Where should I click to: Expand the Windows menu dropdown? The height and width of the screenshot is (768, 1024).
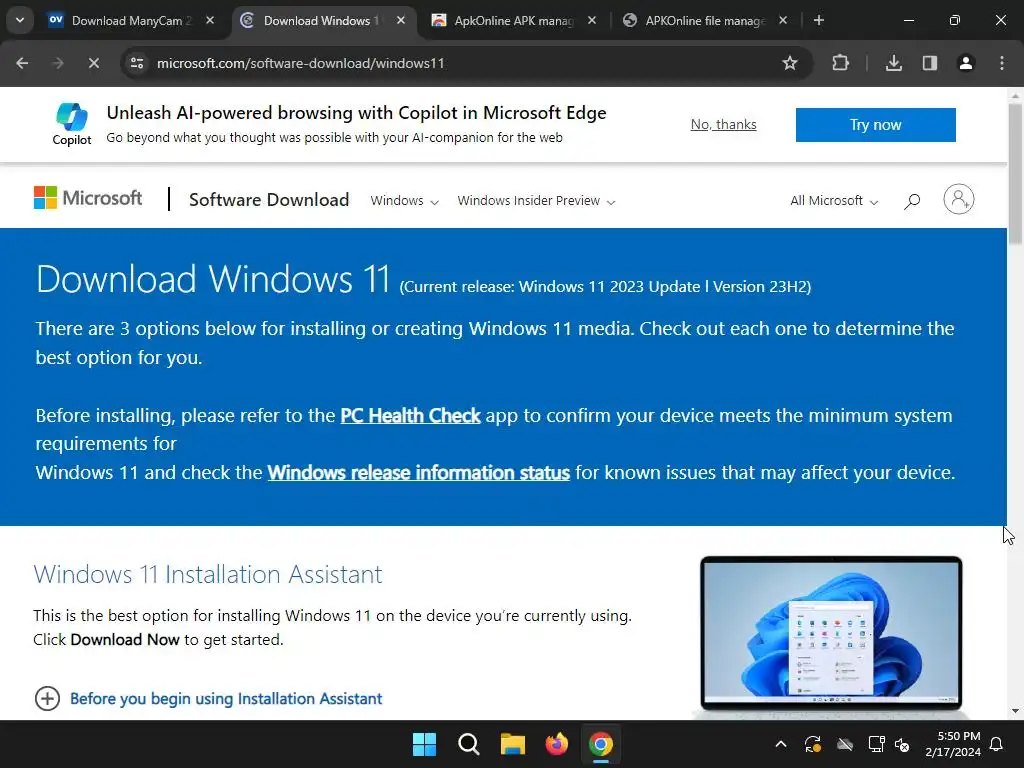(x=404, y=201)
